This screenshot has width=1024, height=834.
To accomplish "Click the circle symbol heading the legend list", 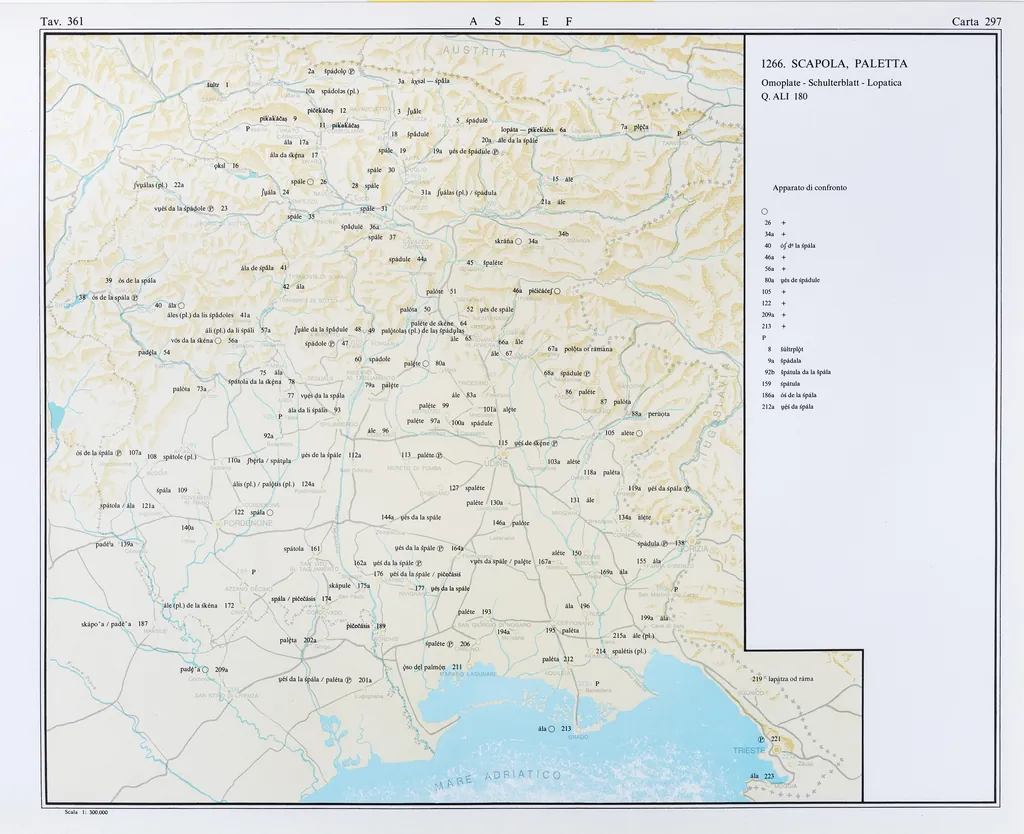I will click(x=764, y=211).
